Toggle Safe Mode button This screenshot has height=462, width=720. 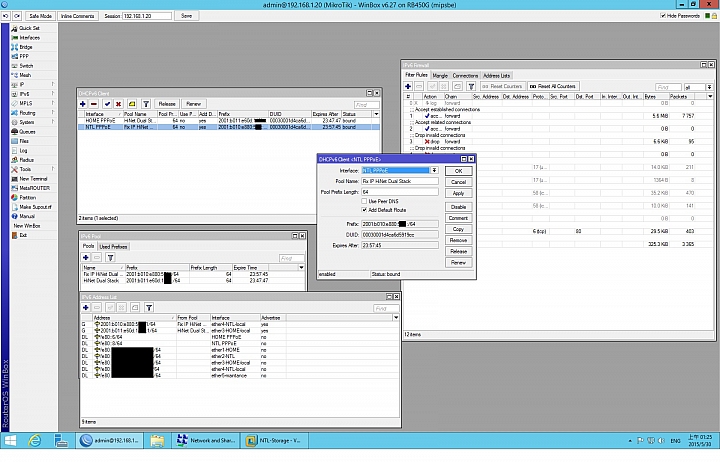(40, 16)
